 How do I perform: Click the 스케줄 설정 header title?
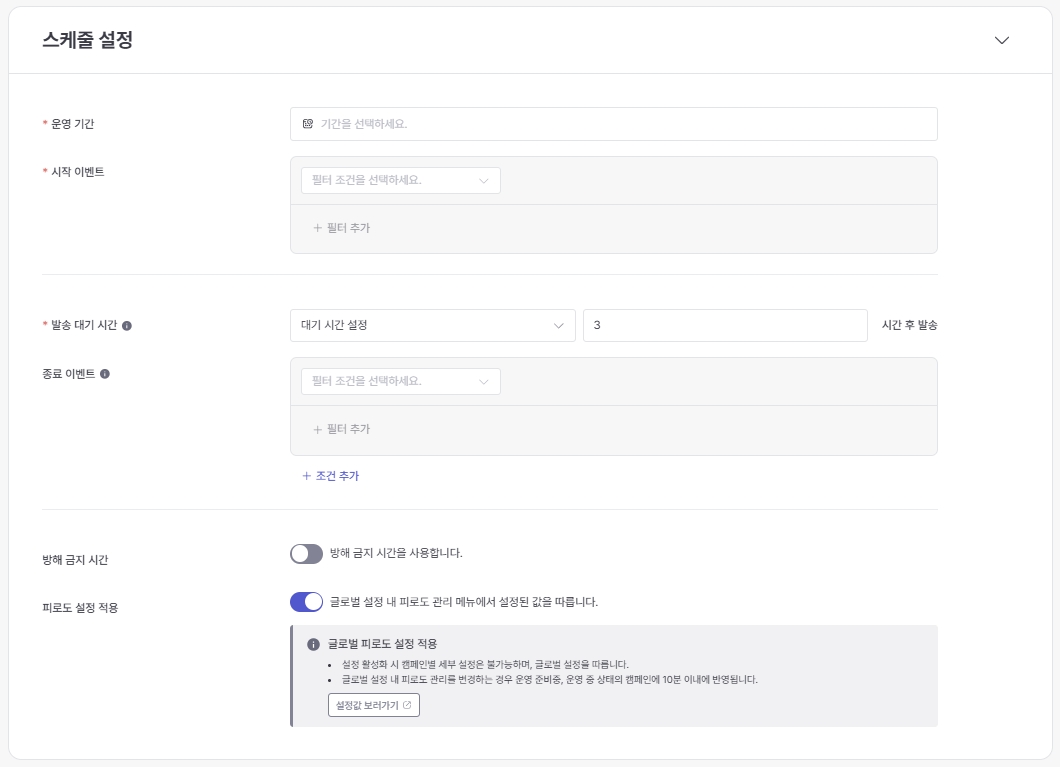[88, 40]
